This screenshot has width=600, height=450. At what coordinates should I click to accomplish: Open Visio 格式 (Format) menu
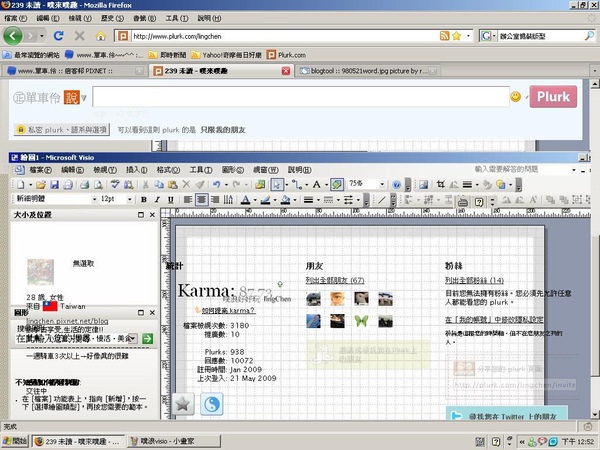168,170
